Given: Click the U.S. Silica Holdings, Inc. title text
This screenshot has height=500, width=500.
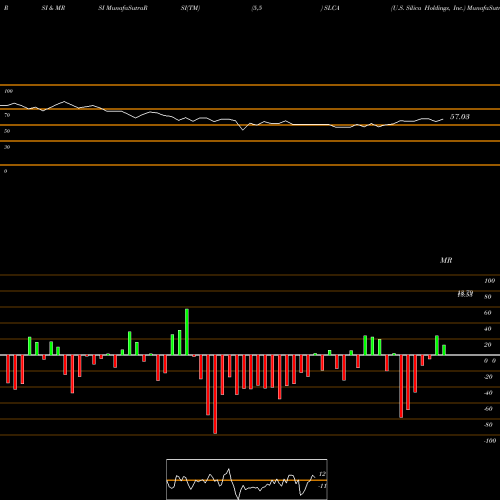Looking at the screenshot, I should 428,8.
